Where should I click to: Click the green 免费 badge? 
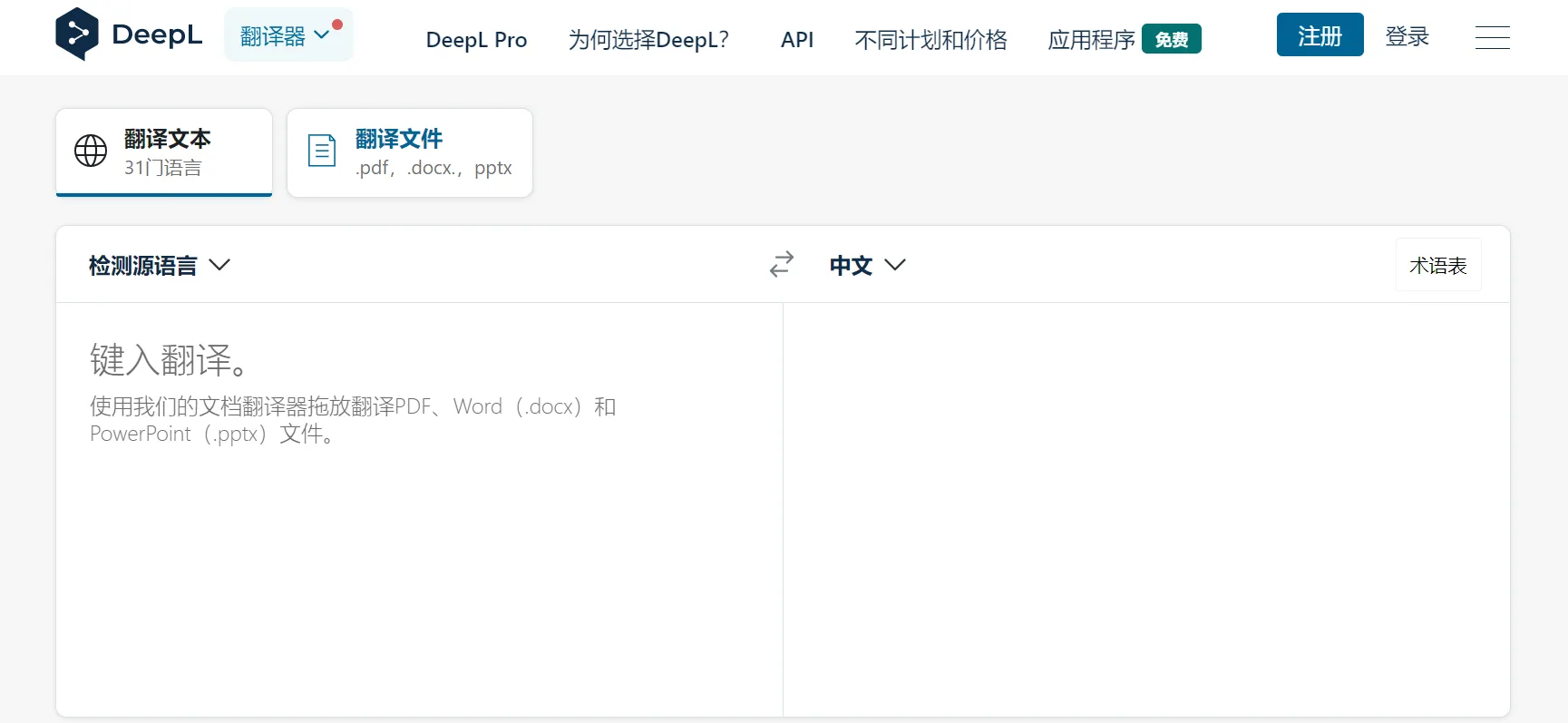[1171, 39]
